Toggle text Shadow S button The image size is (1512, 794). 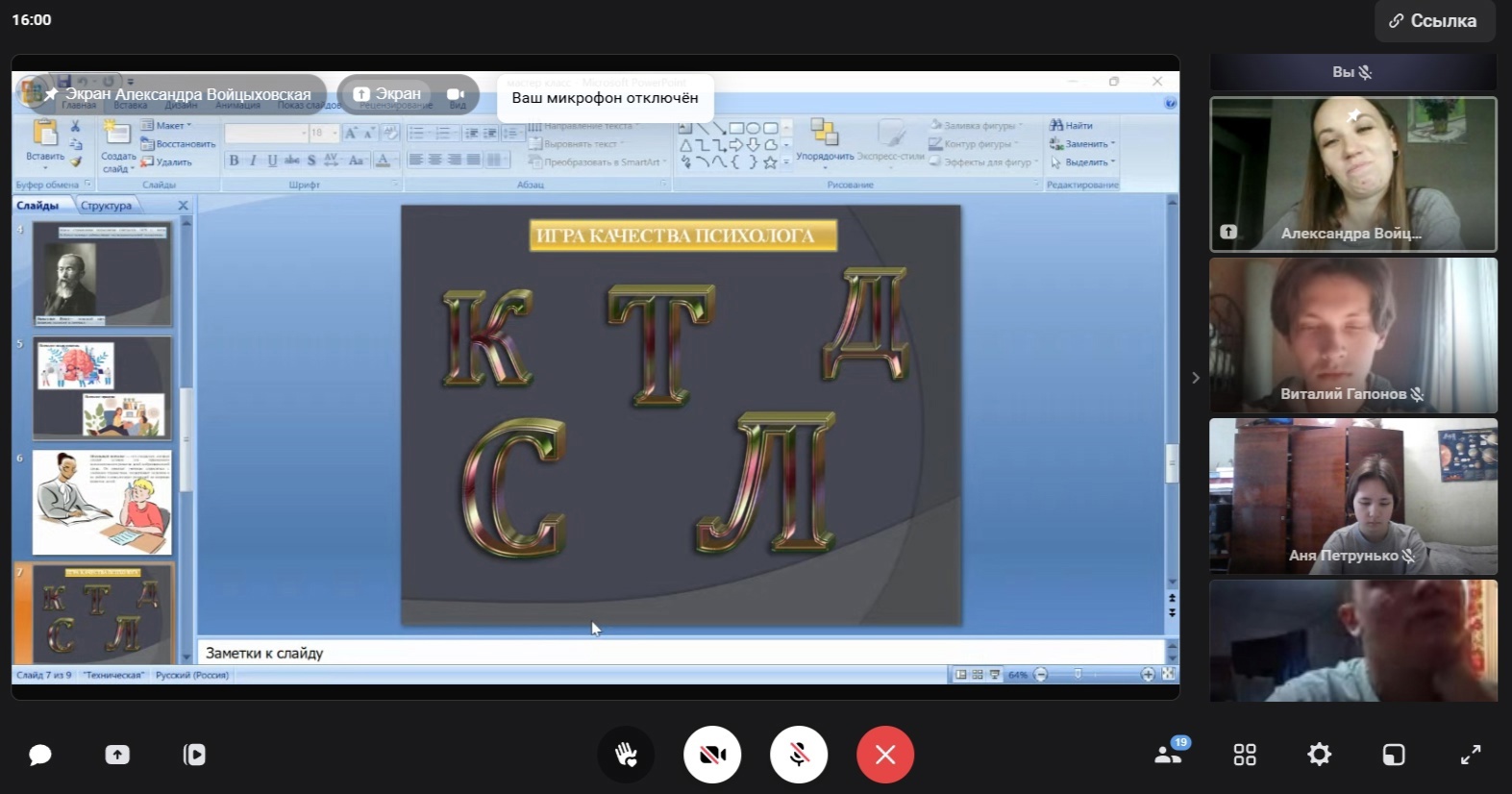(311, 161)
